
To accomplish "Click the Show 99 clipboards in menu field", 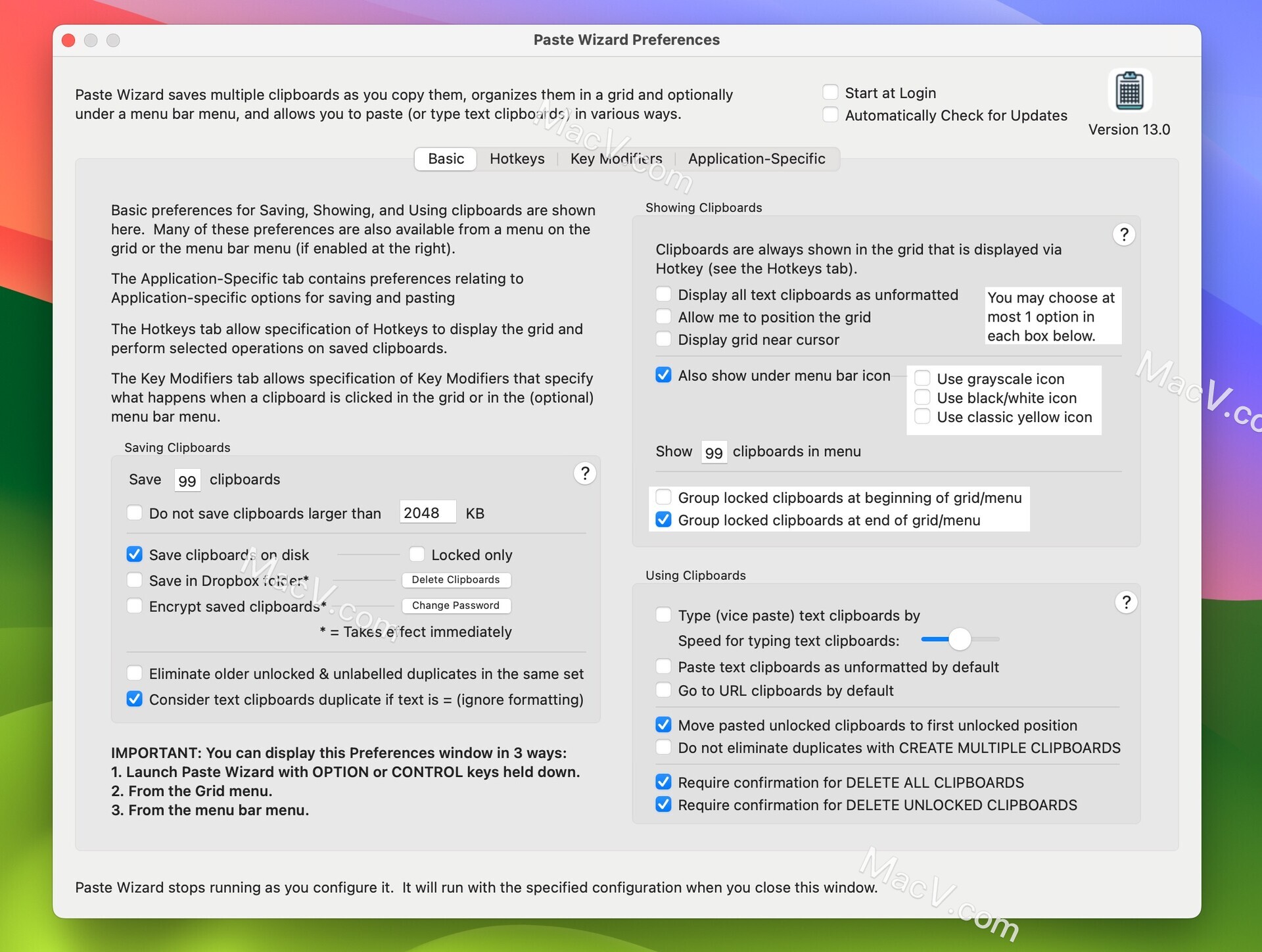I will point(714,452).
